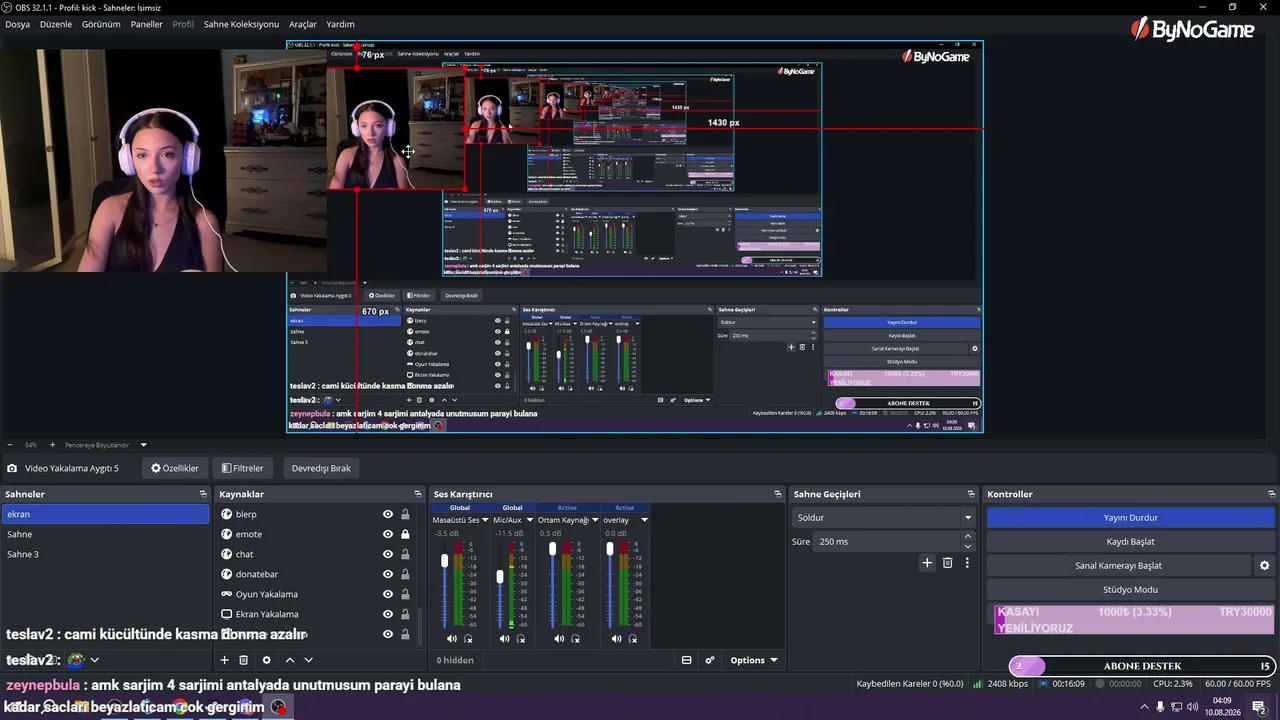1280x720 pixels.
Task: Toggle monitoring headphone icon for overlay
Action: [x=632, y=639]
